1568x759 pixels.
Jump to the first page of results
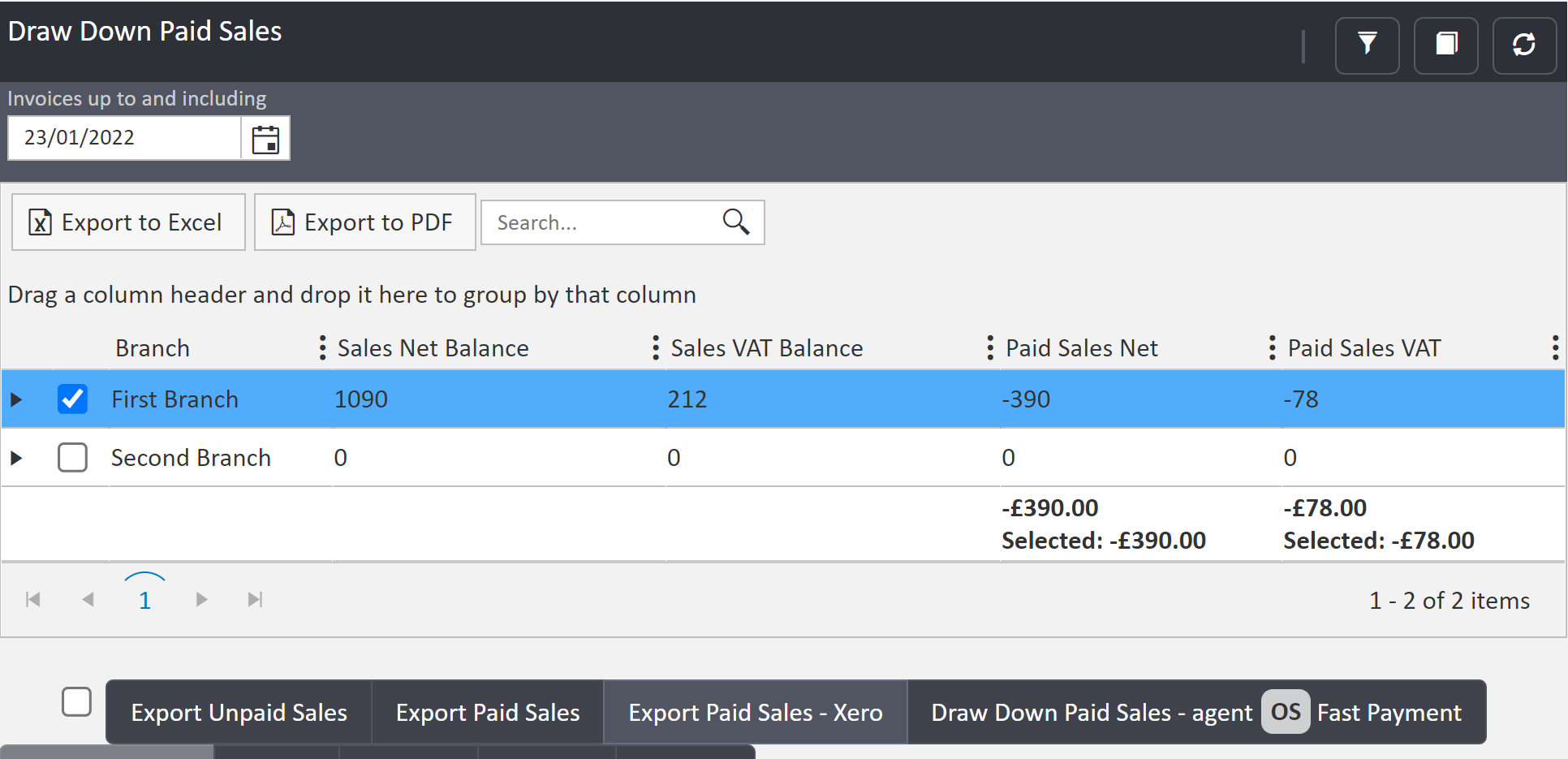[33, 600]
